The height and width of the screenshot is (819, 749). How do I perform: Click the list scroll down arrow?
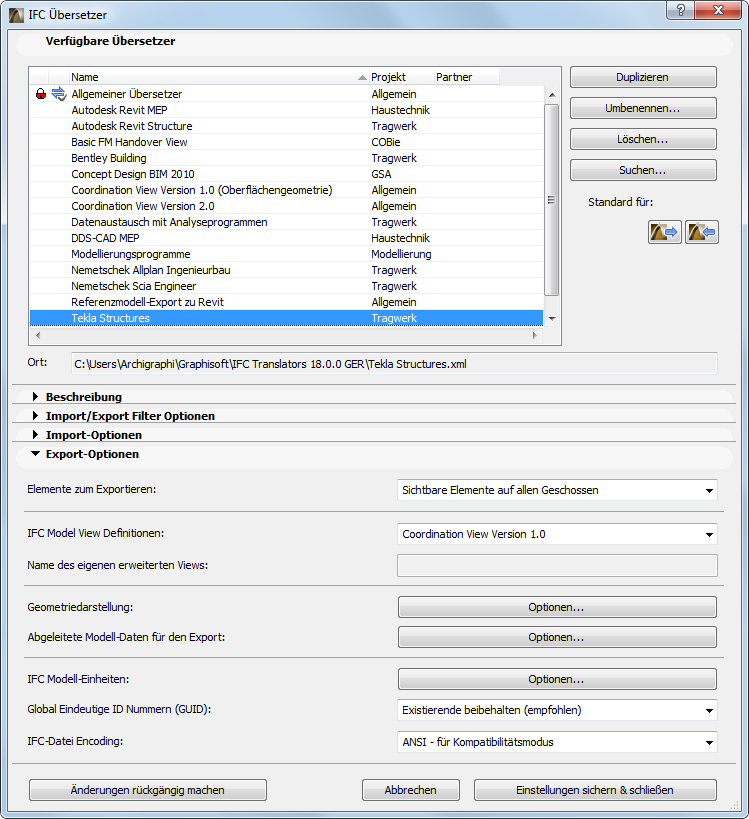pyautogui.click(x=552, y=318)
